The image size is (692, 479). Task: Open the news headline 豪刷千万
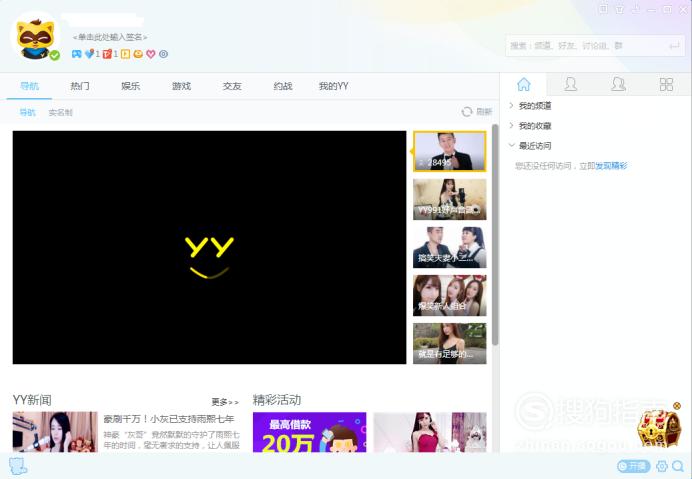tap(169, 419)
